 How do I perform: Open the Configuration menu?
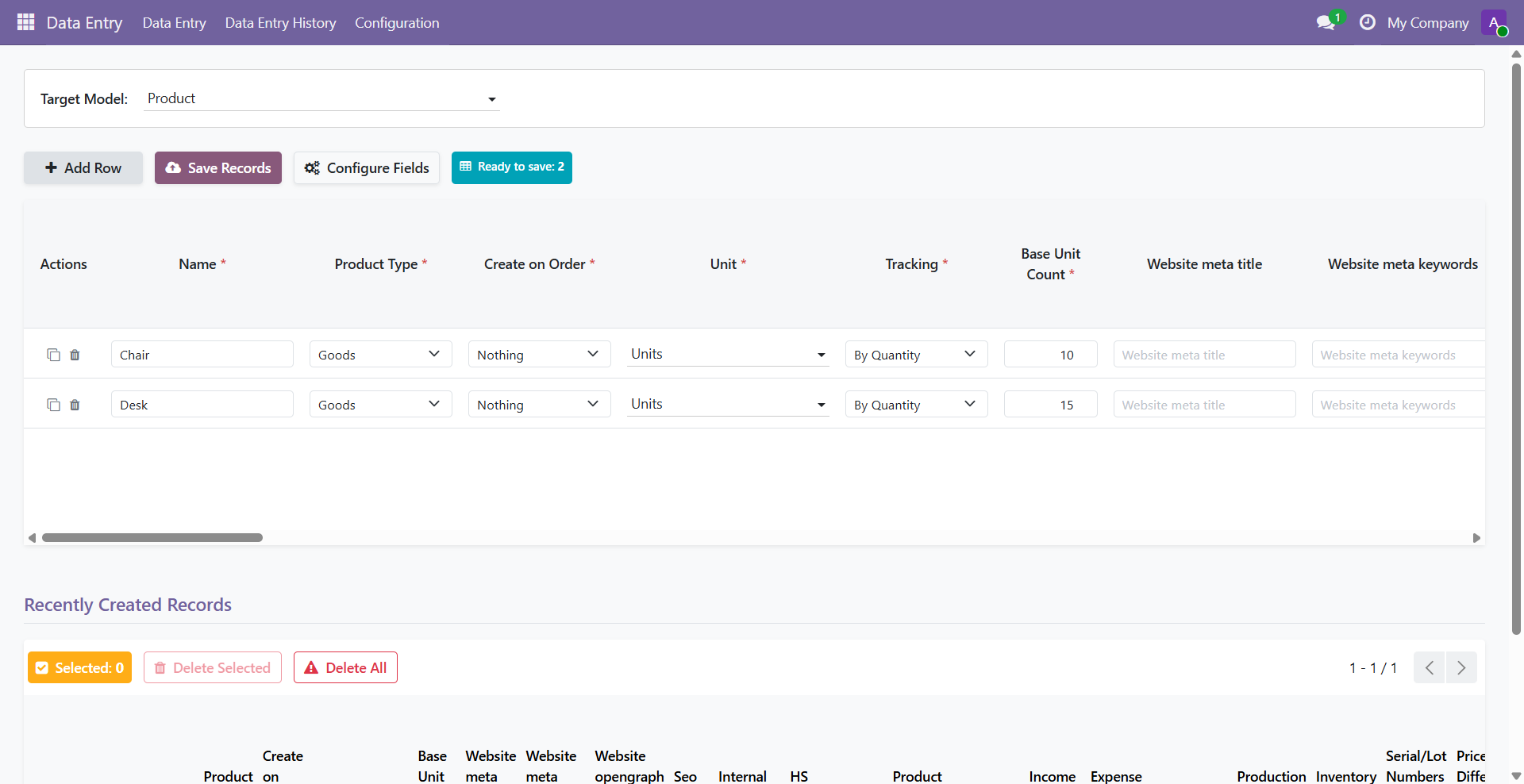pos(397,23)
